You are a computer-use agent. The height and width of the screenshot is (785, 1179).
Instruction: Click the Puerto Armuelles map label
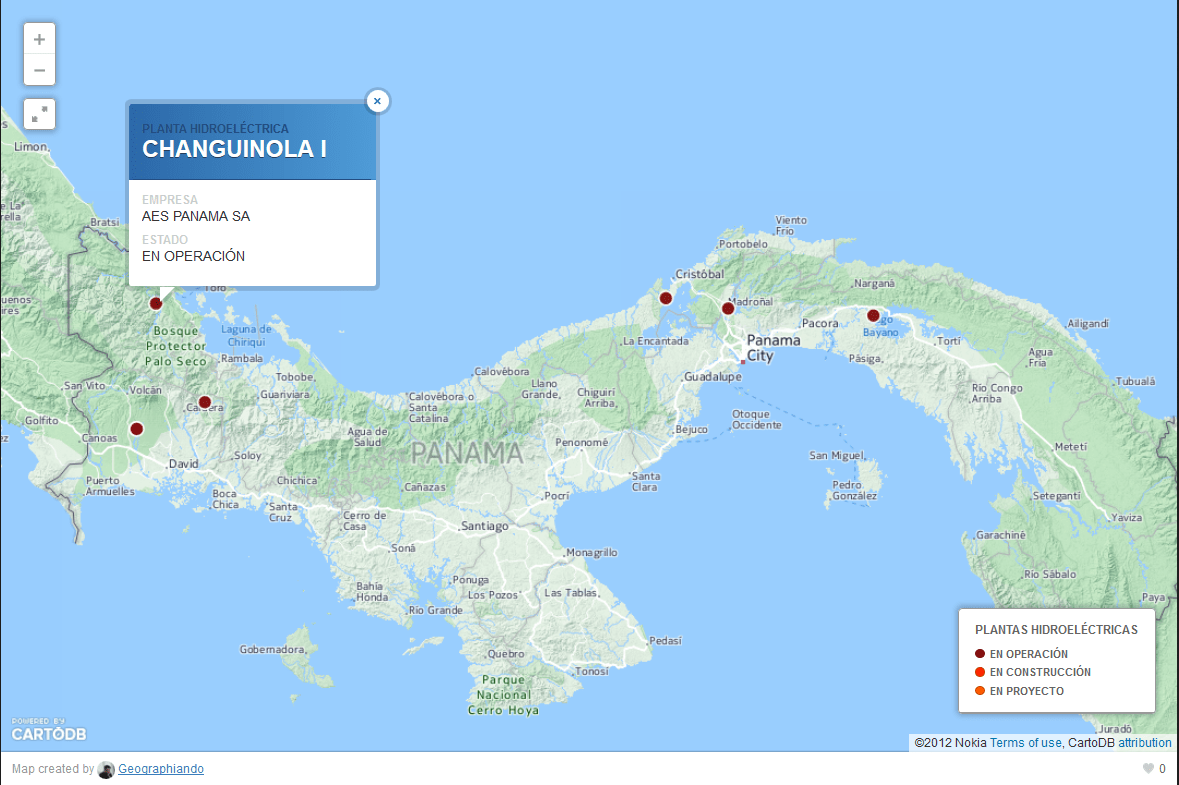coord(110,486)
